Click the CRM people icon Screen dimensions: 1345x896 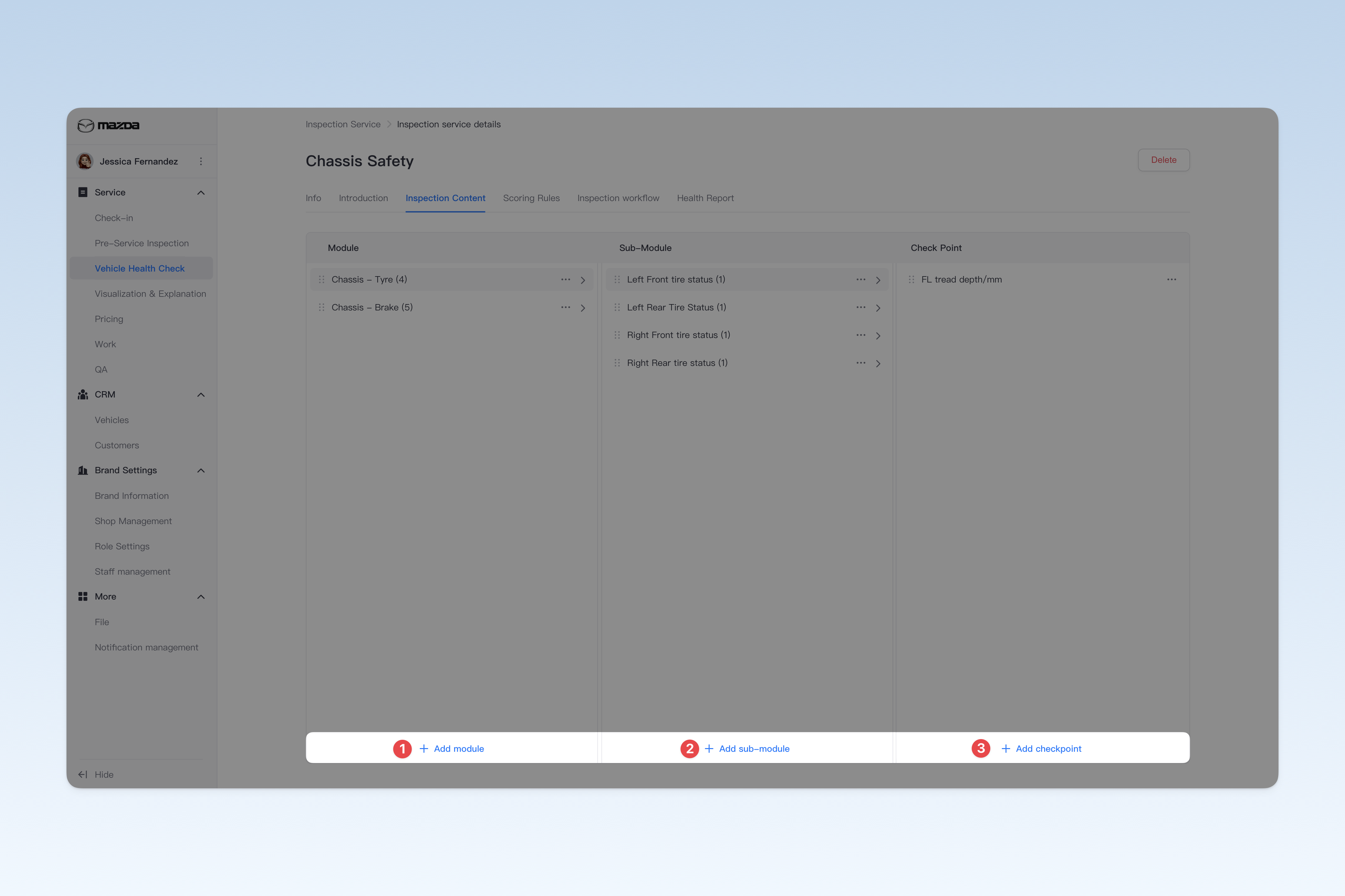click(83, 394)
